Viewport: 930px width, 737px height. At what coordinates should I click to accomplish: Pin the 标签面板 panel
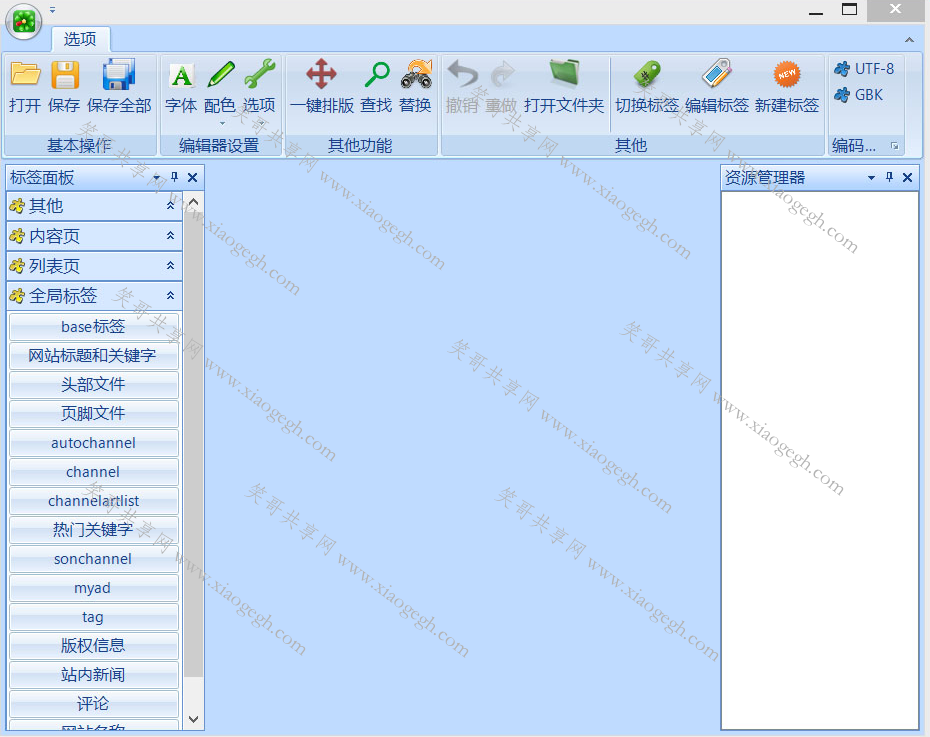point(174,177)
